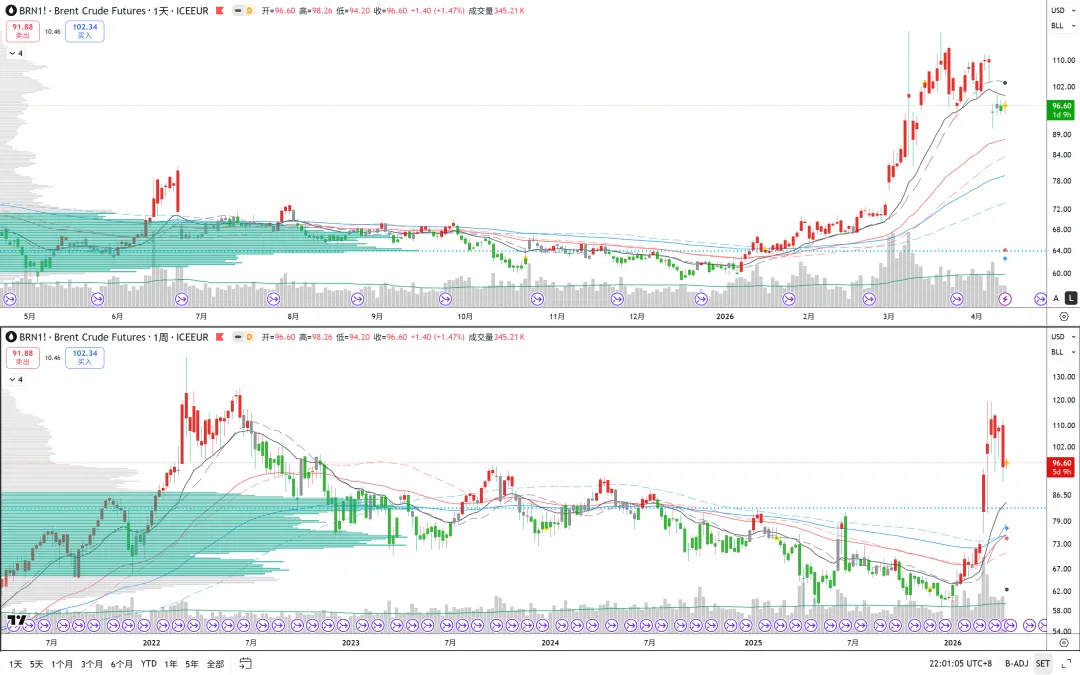Click the D data-mode badge on weekly chart
1080x675 pixels.
click(x=249, y=337)
